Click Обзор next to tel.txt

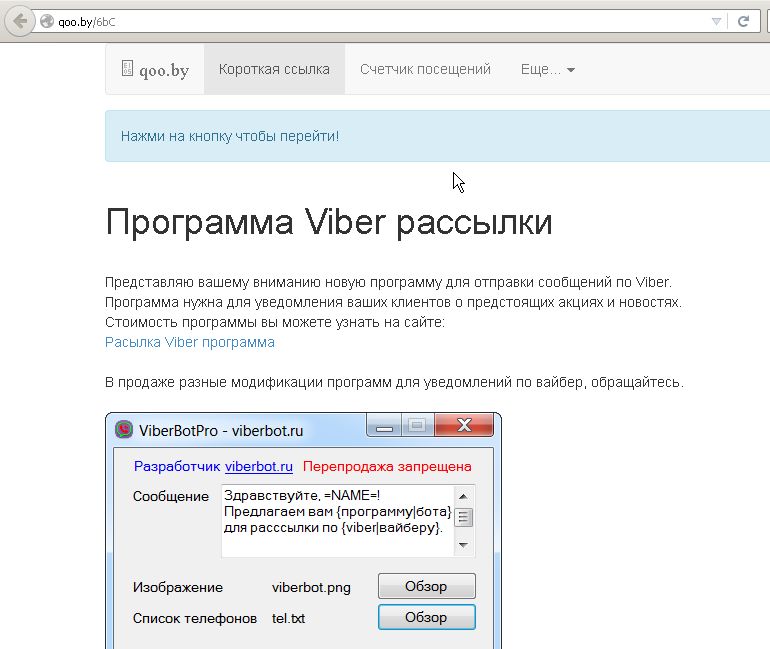coord(426,618)
